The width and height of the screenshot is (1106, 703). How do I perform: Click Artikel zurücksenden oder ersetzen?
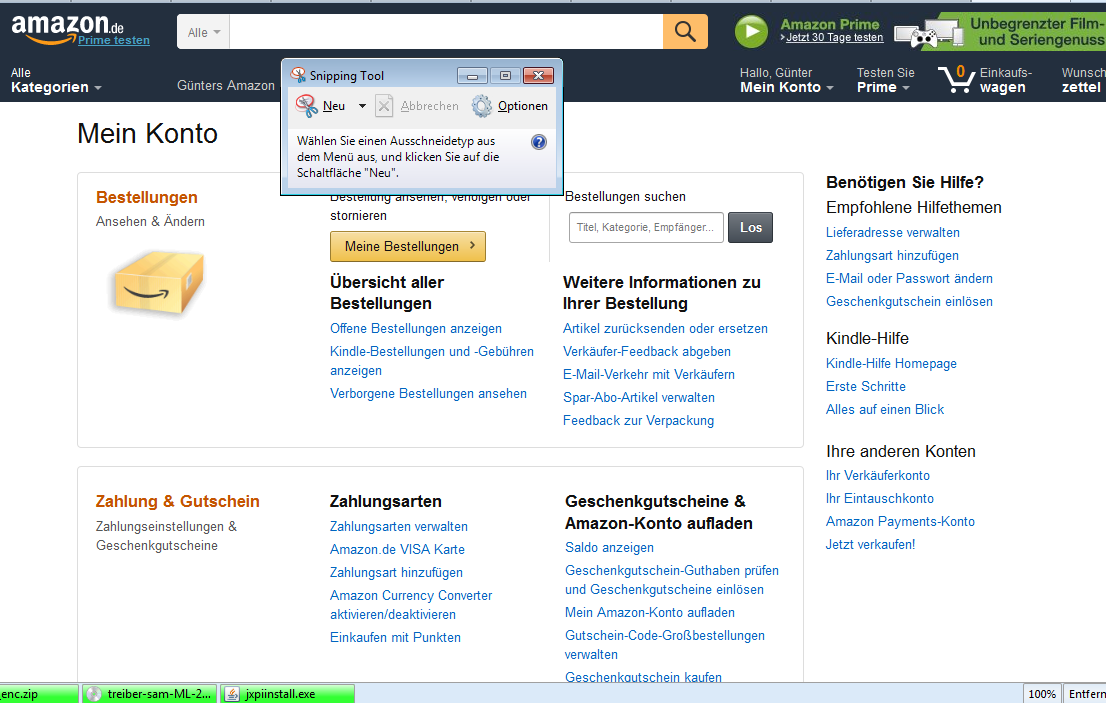(665, 329)
